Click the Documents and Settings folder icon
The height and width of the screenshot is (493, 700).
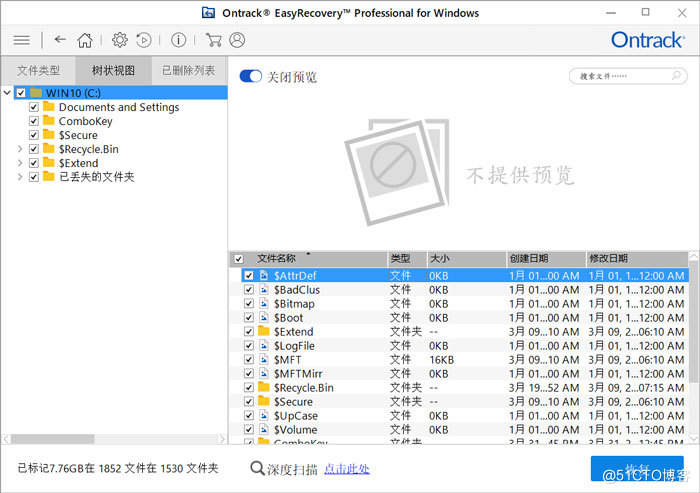(x=49, y=107)
